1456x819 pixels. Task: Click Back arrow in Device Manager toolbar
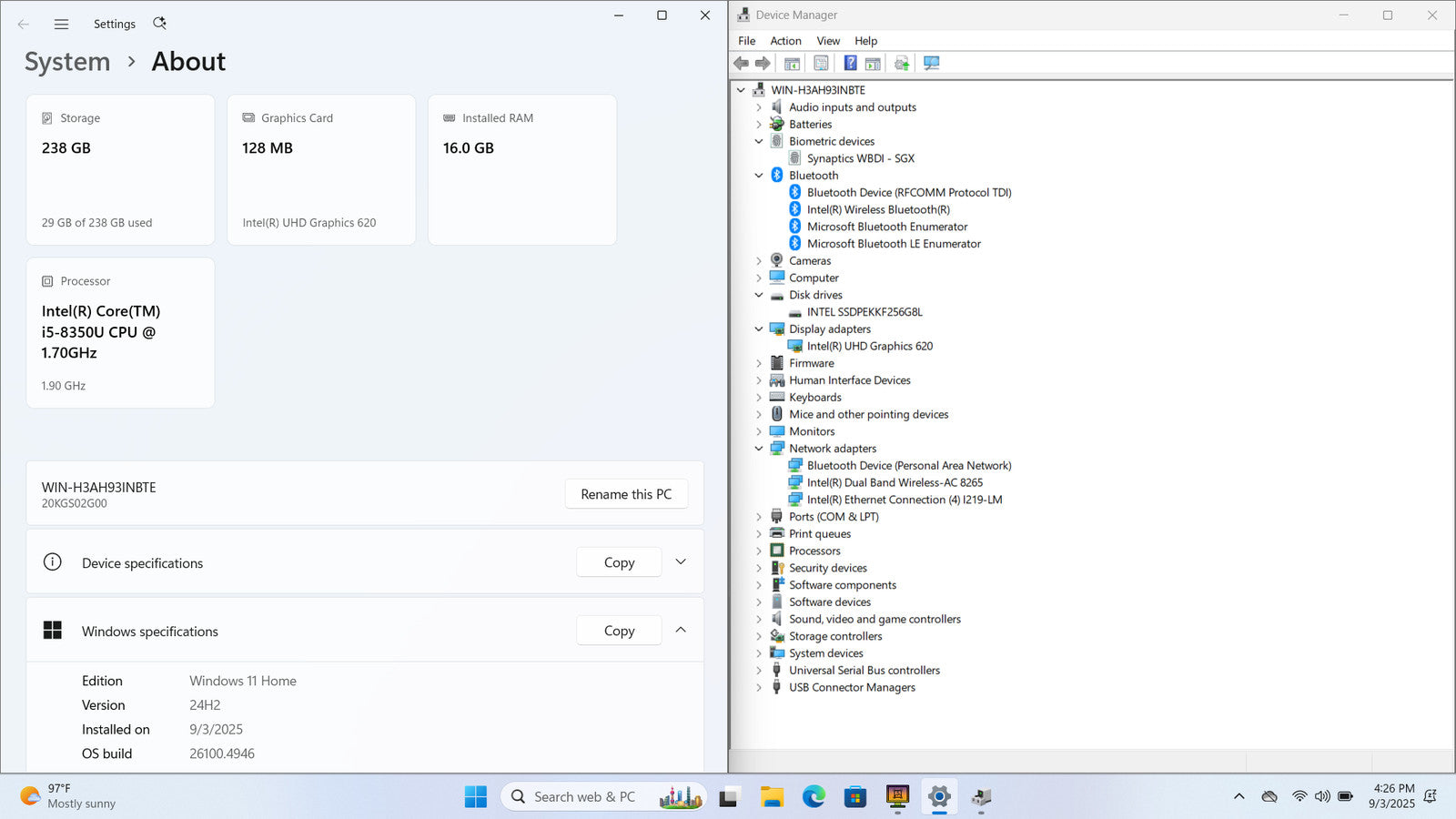[741, 63]
